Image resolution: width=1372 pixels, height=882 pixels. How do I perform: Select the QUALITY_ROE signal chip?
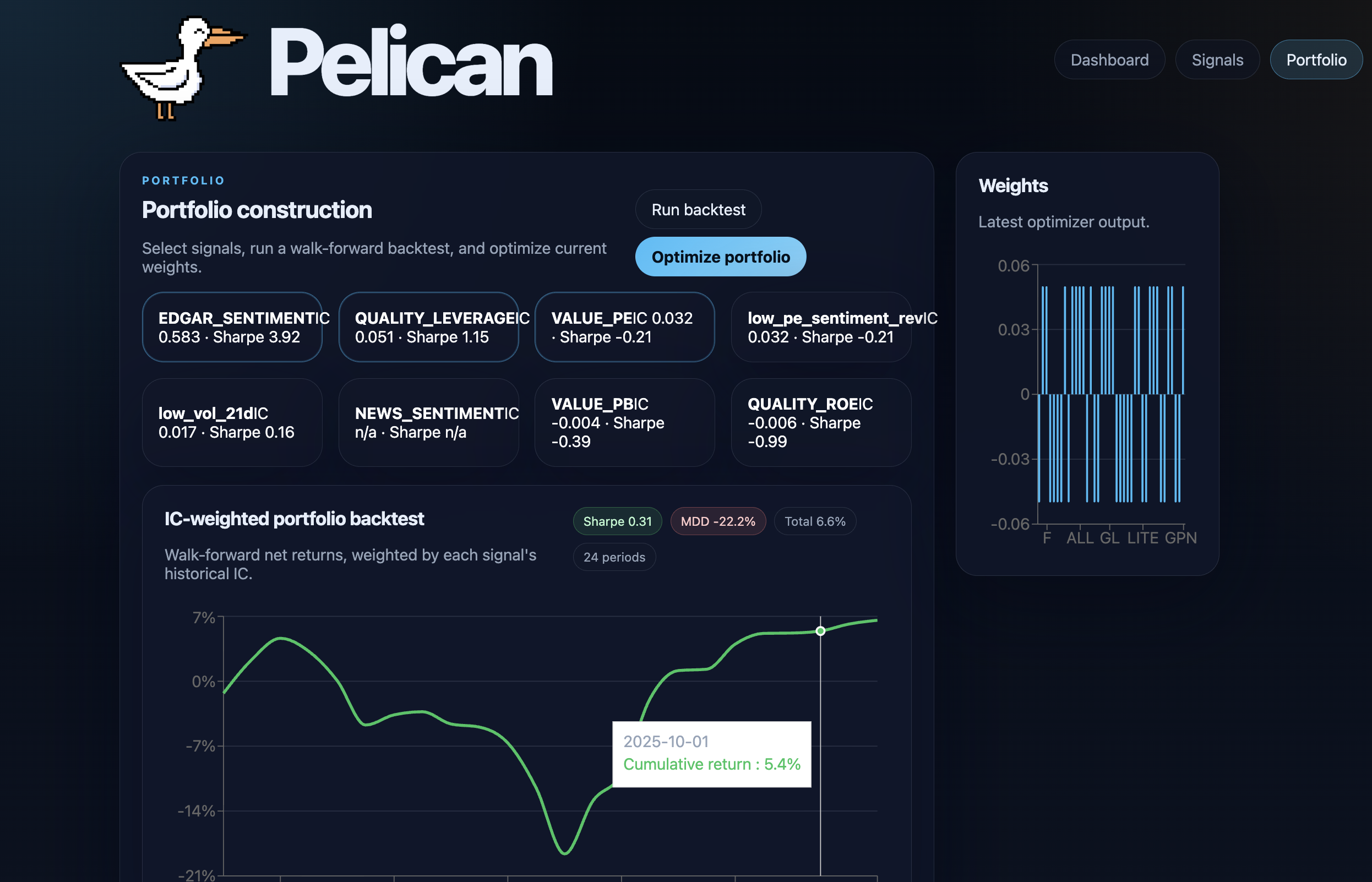820,423
